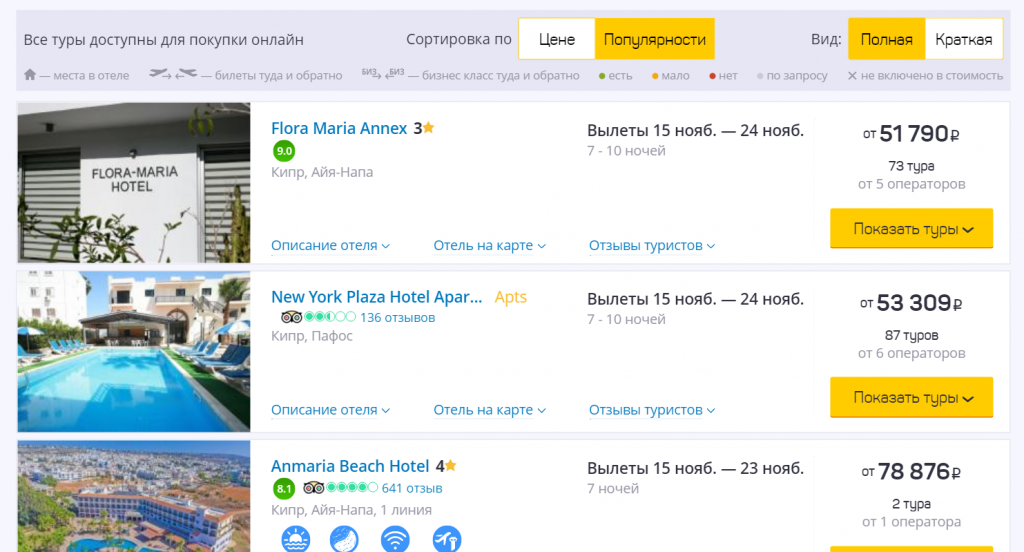Sort results by Цене
This screenshot has width=1024, height=552.
coord(556,39)
